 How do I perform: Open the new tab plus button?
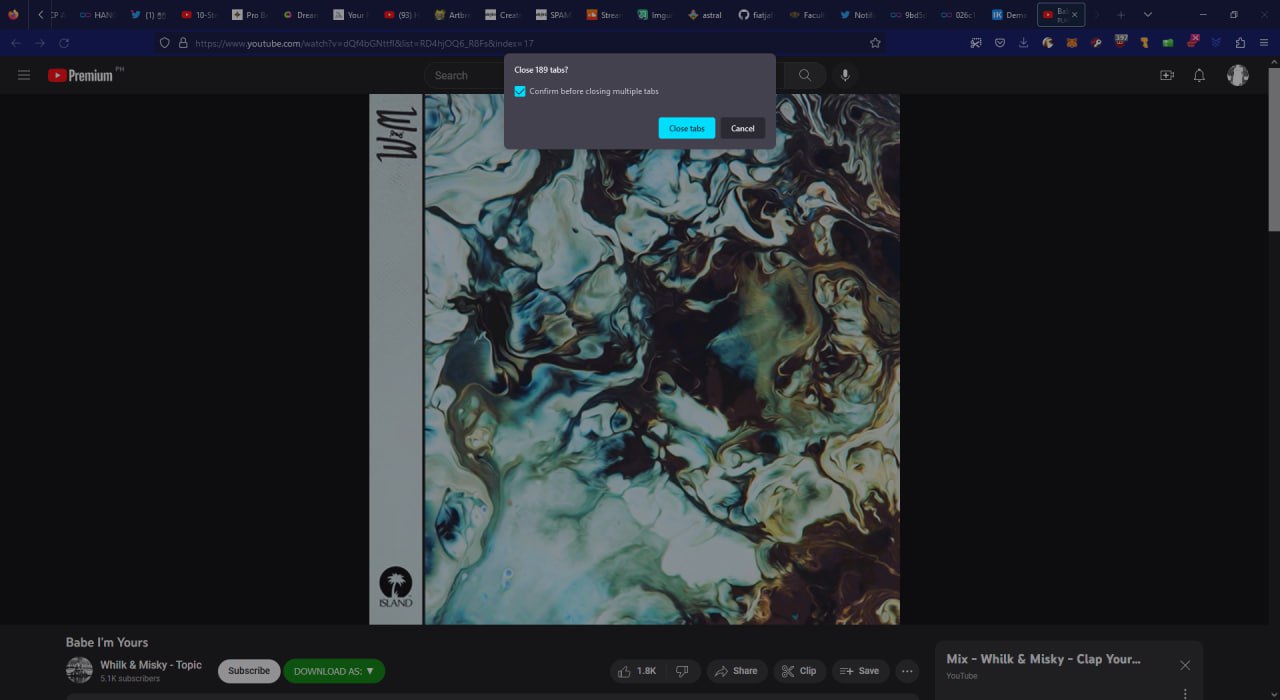point(1121,15)
